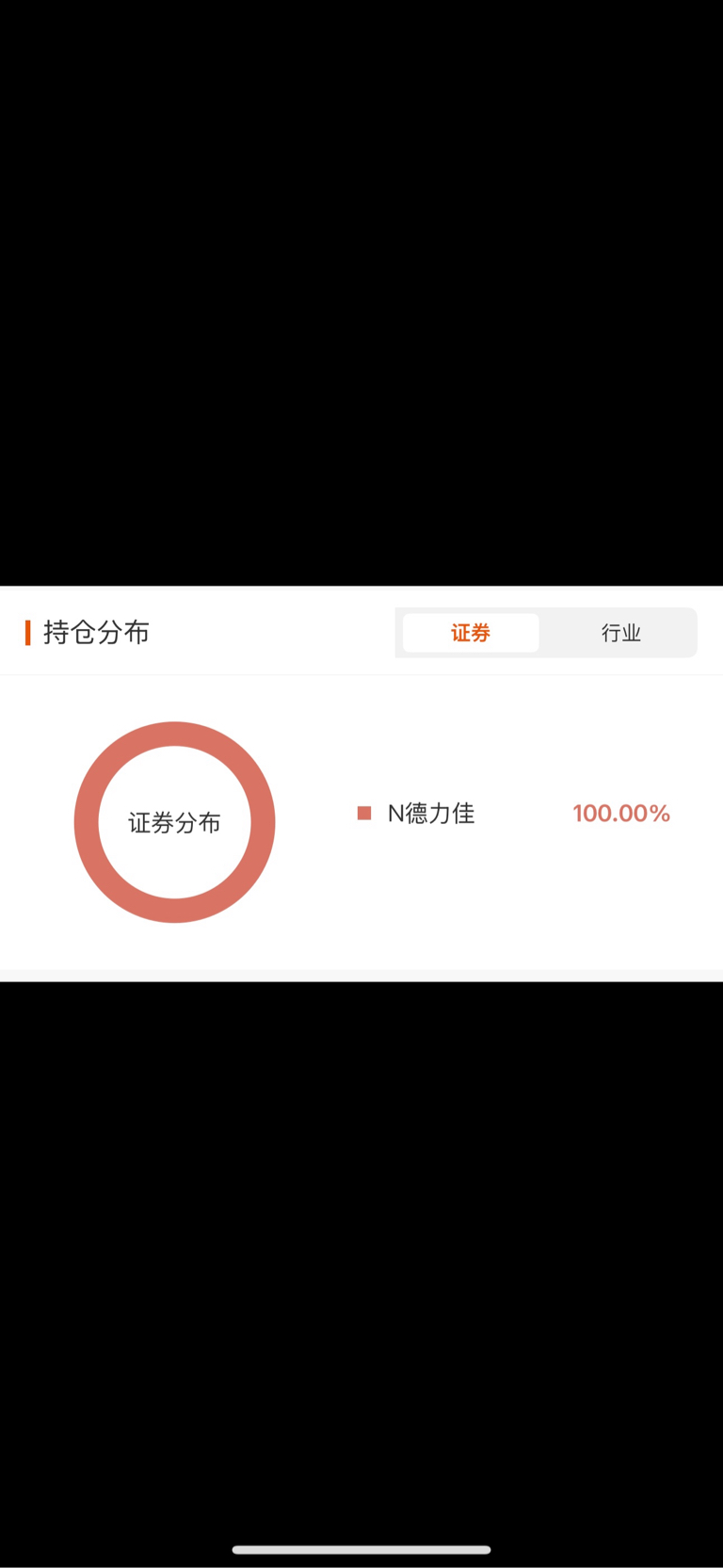
Task: Tap the black area above 持仓分布 panel
Action: click(361, 292)
